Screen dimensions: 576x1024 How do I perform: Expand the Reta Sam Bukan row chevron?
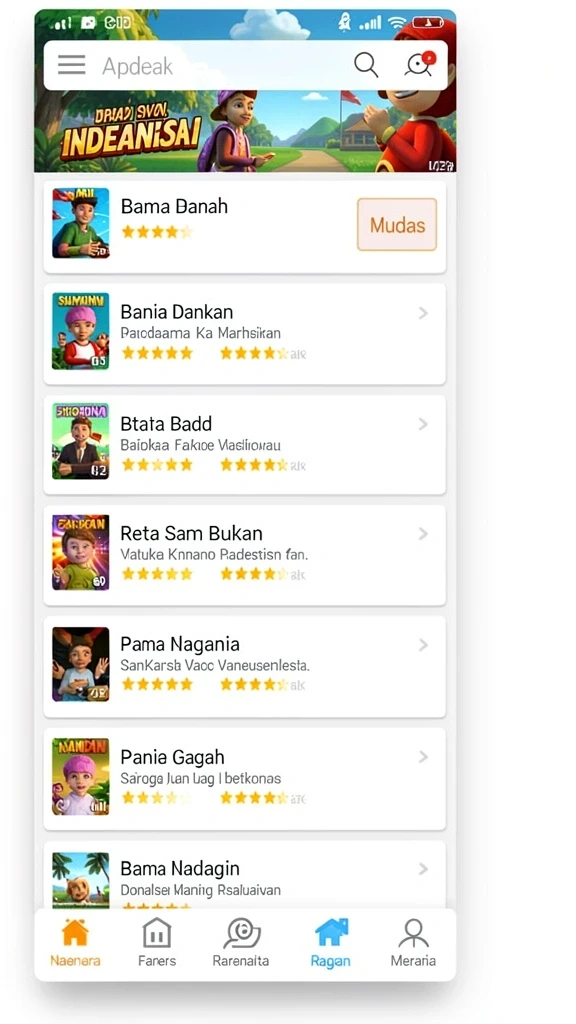tap(423, 534)
